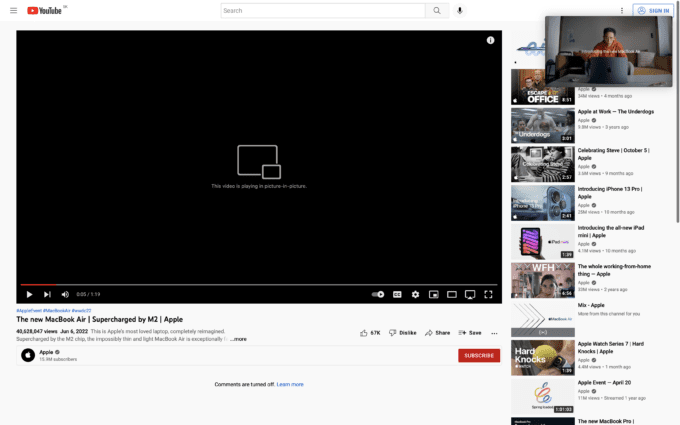Viewport: 680px width, 425px height.
Task: Click the picture-in-picture floating video window
Action: [x=608, y=51]
